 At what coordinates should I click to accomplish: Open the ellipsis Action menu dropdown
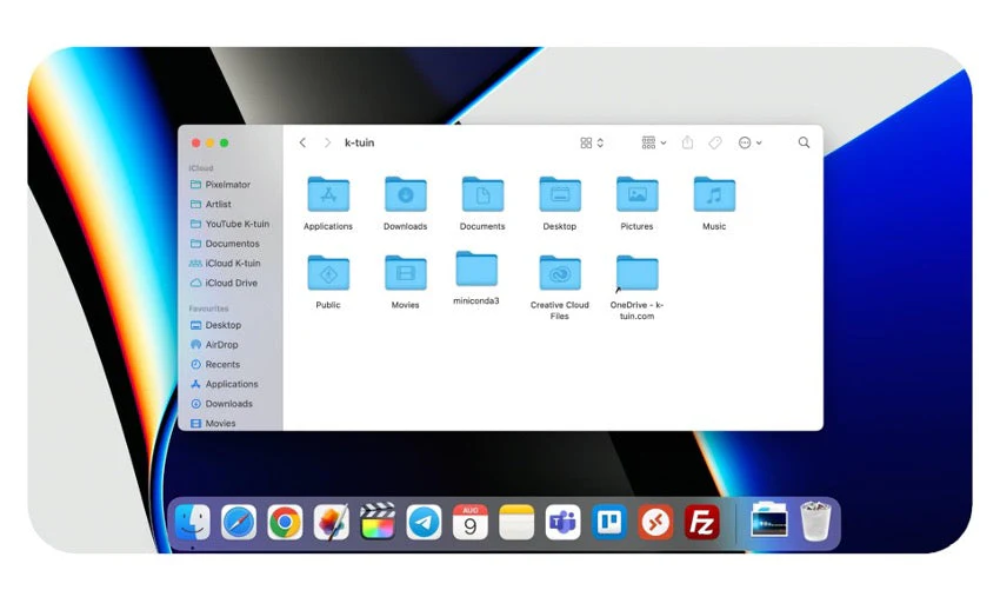pos(750,143)
